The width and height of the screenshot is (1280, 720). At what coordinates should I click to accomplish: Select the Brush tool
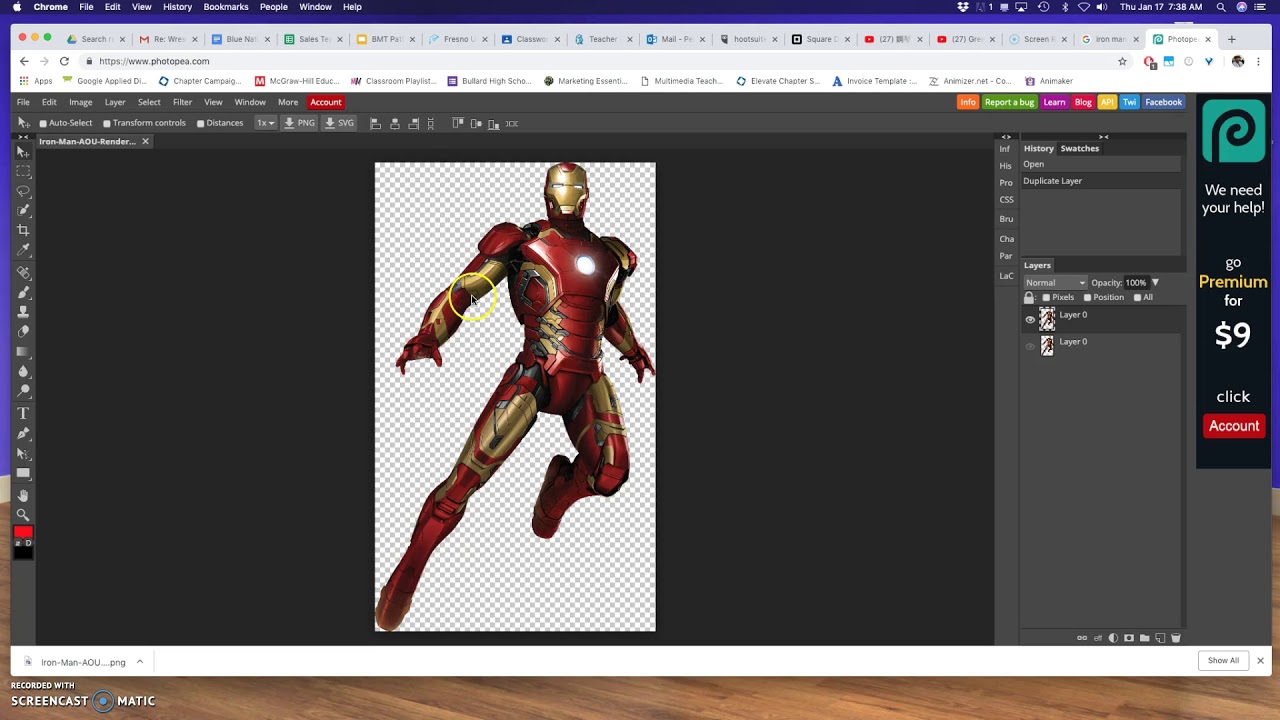[x=23, y=292]
